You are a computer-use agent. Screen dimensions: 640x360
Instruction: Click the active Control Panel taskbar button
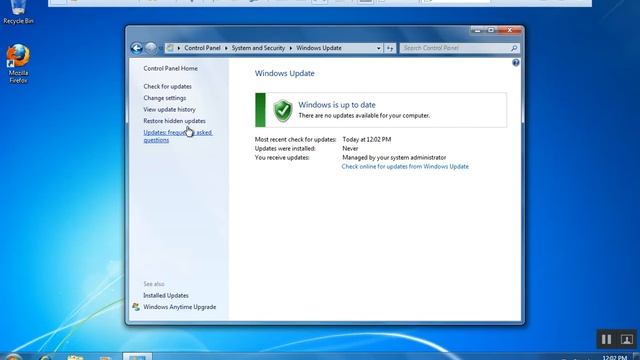pyautogui.click(x=138, y=356)
